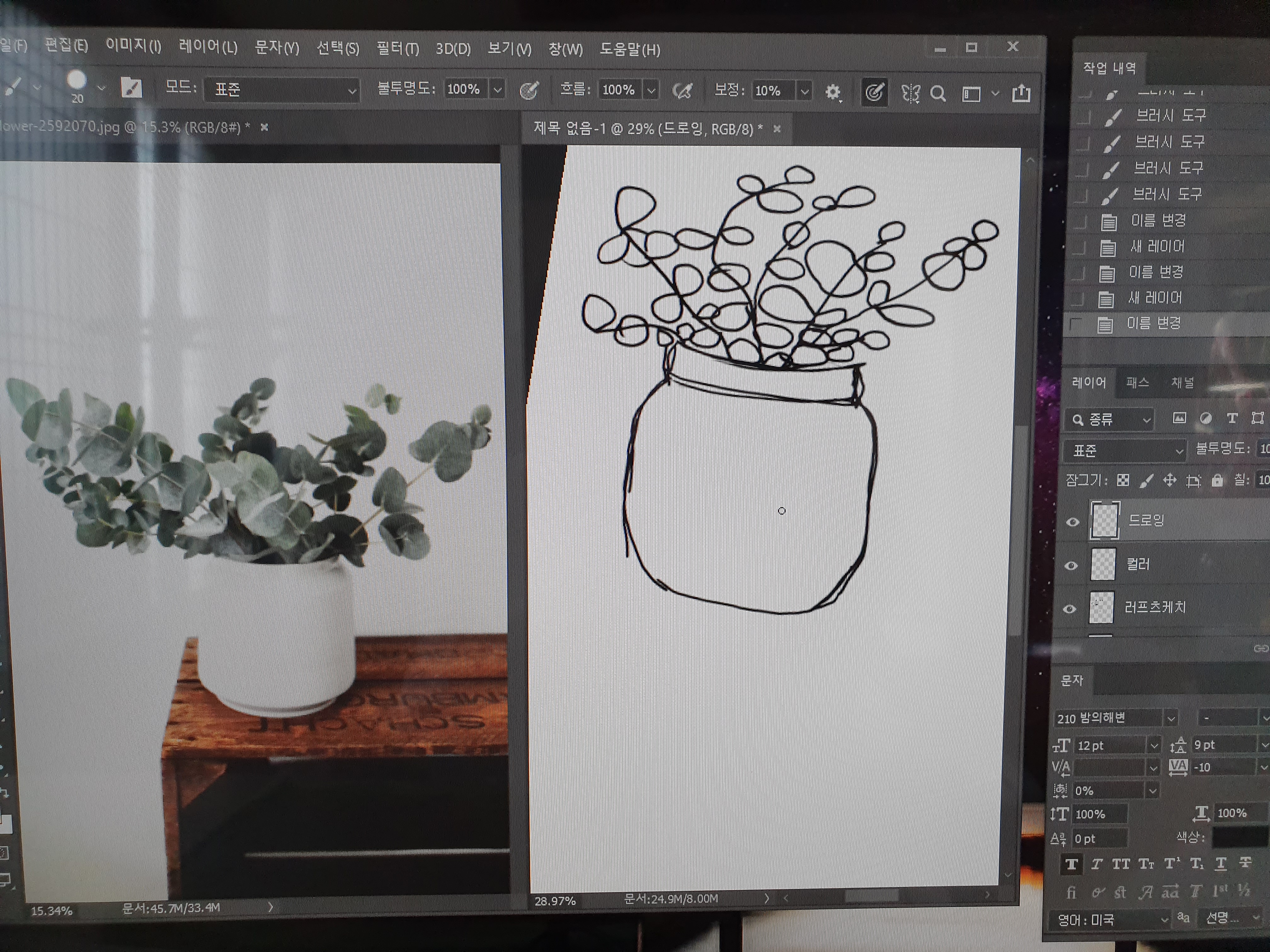Open the brush settings panel icon
This screenshot has height=952, width=1270.
pos(131,88)
